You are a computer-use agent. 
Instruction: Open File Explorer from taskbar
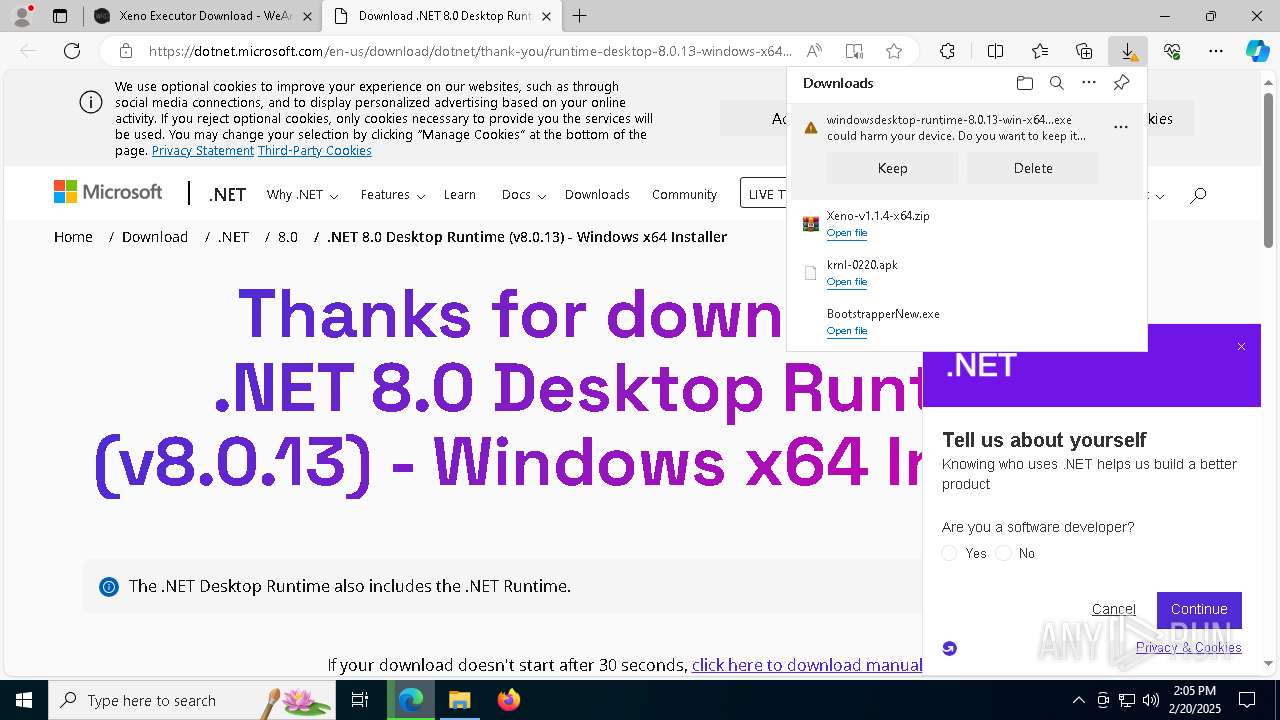click(459, 700)
